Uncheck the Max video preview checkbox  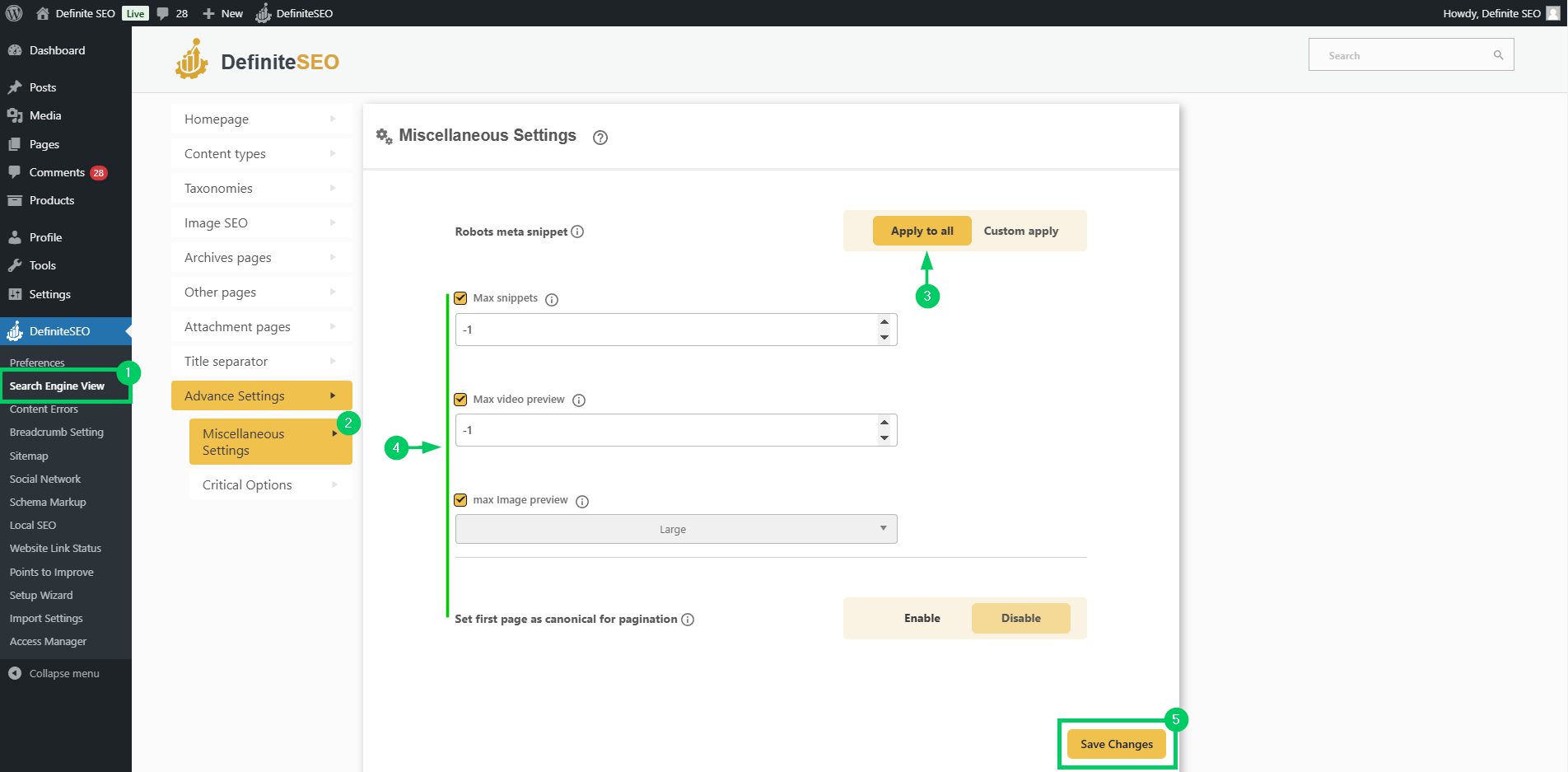[x=460, y=400]
